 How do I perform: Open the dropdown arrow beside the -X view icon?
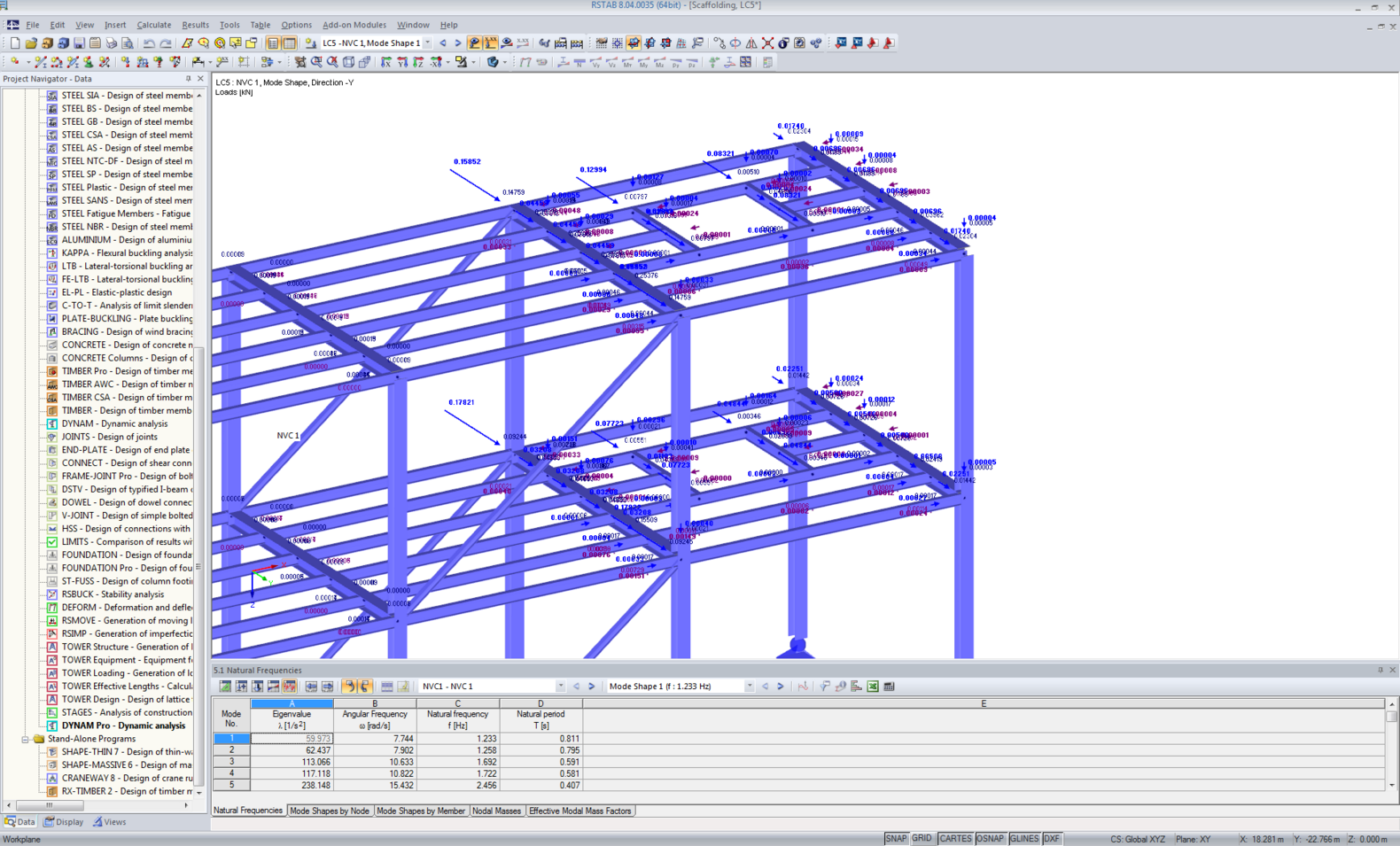point(447,62)
